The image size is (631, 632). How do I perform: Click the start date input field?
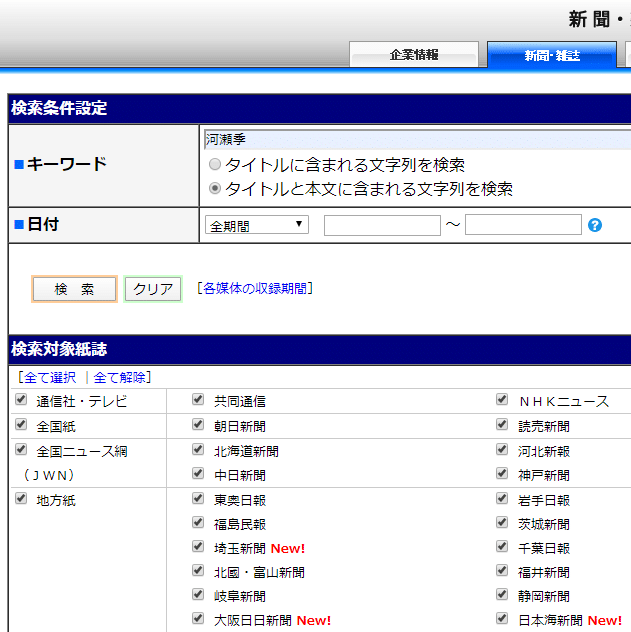point(382,225)
